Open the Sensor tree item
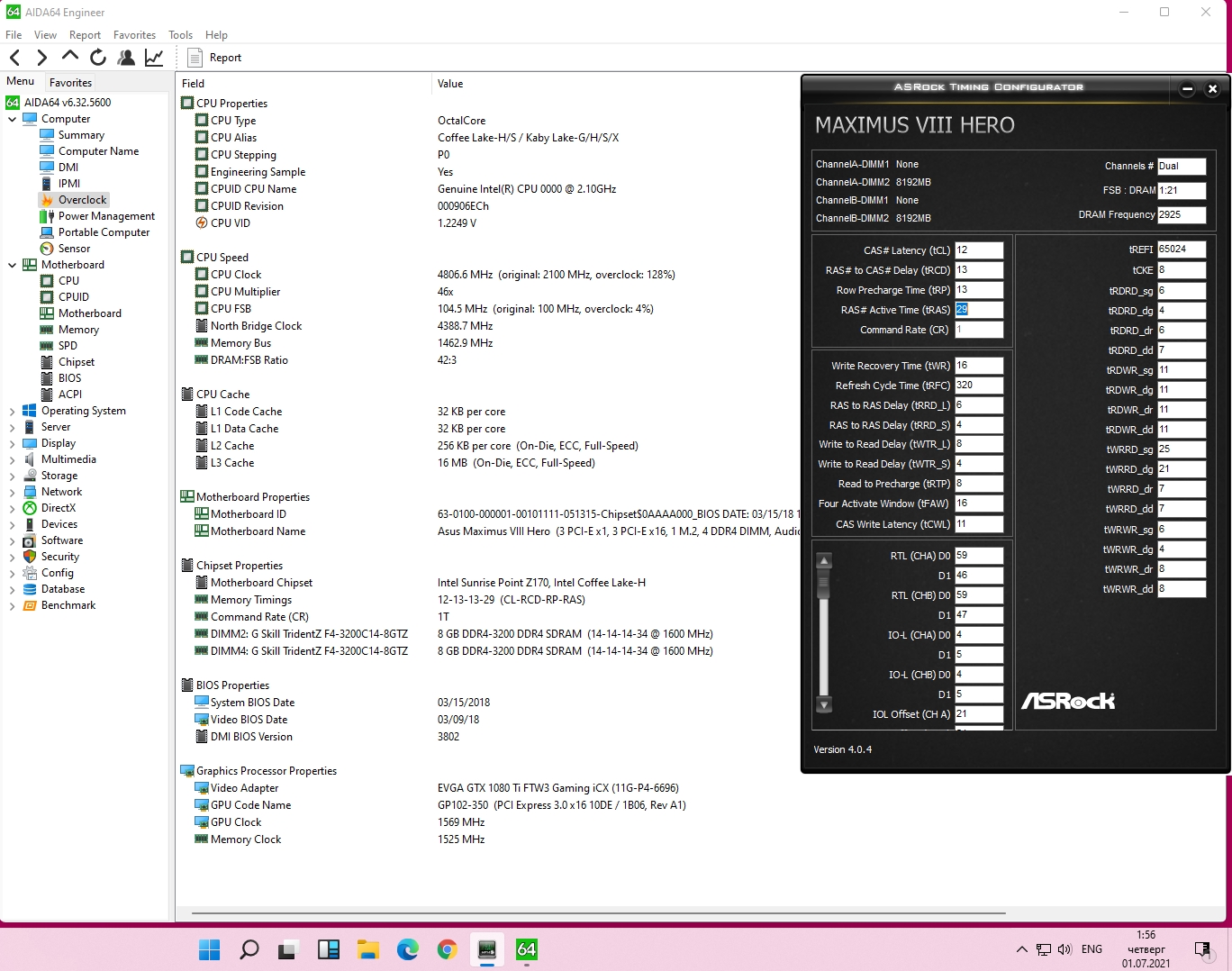This screenshot has height=971, width=1232. 74,249
